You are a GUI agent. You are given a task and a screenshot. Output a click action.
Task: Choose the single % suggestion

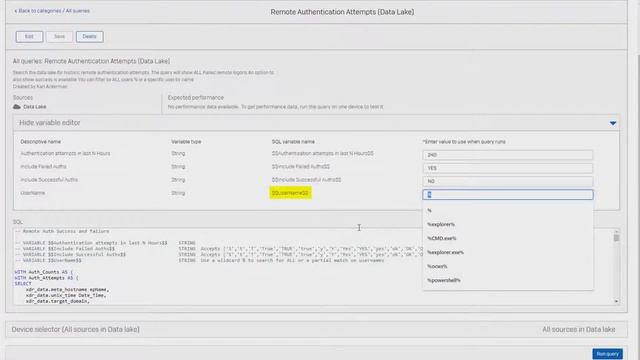coord(508,211)
